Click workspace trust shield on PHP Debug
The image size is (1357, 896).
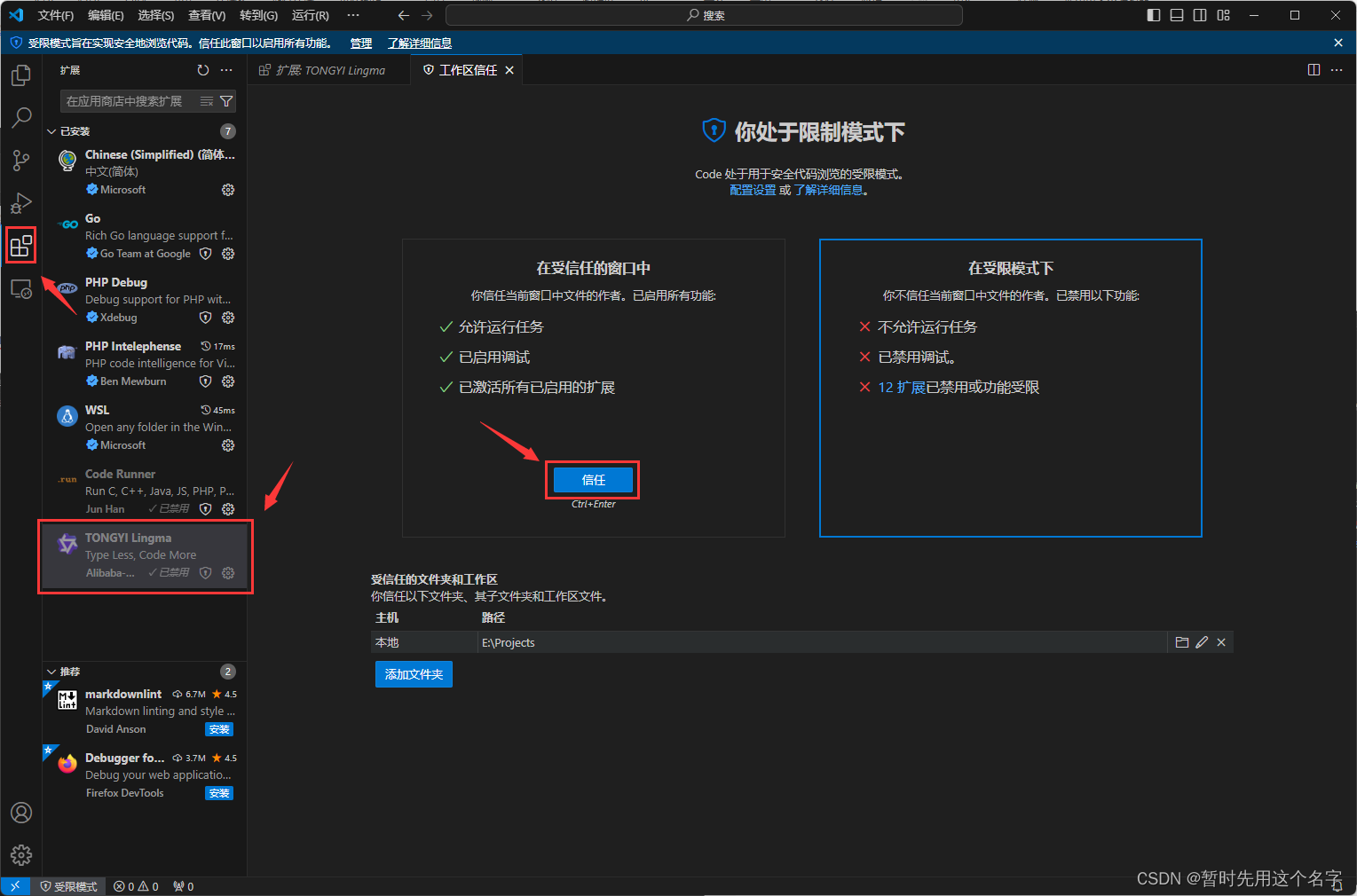tap(205, 318)
